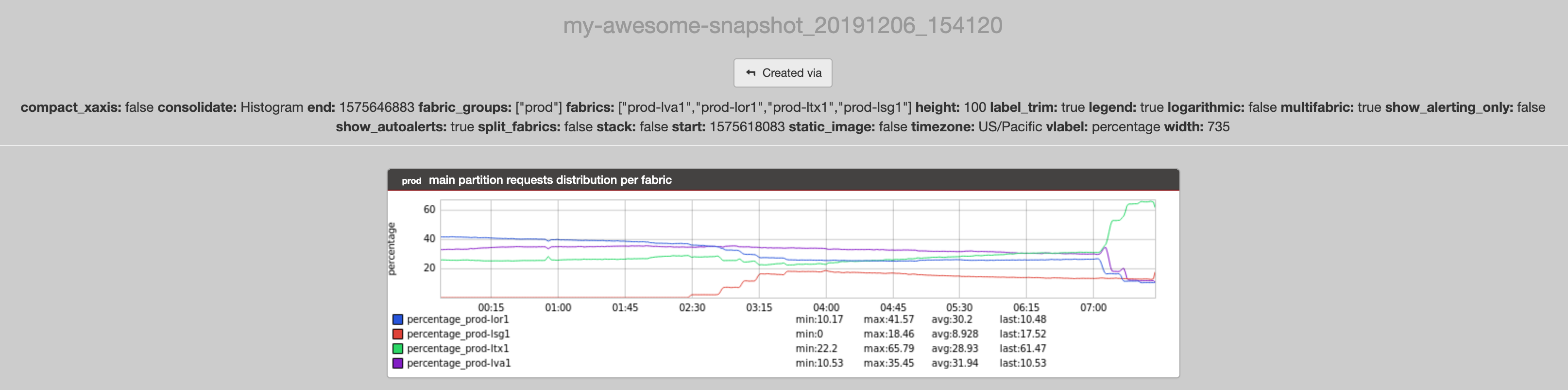Toggle the percentage_prod-lva1 series label
The height and width of the screenshot is (390, 1568).
pos(459,363)
